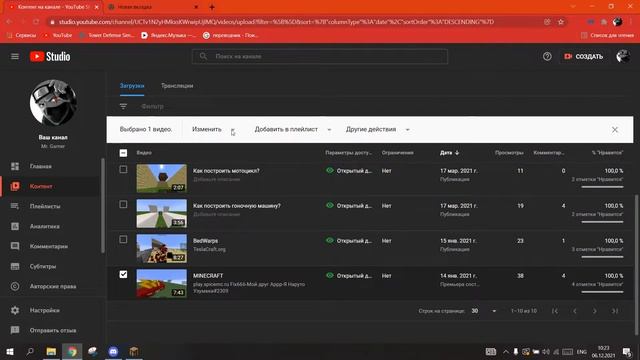Open Субтитры in sidebar
640x360 pixels.
[x=42, y=266]
